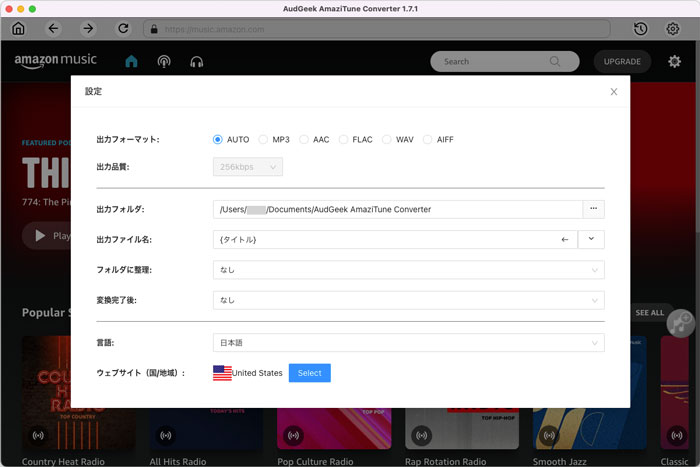Play the Country Heat Radio station icon
This screenshot has height=467, width=700.
point(38,435)
